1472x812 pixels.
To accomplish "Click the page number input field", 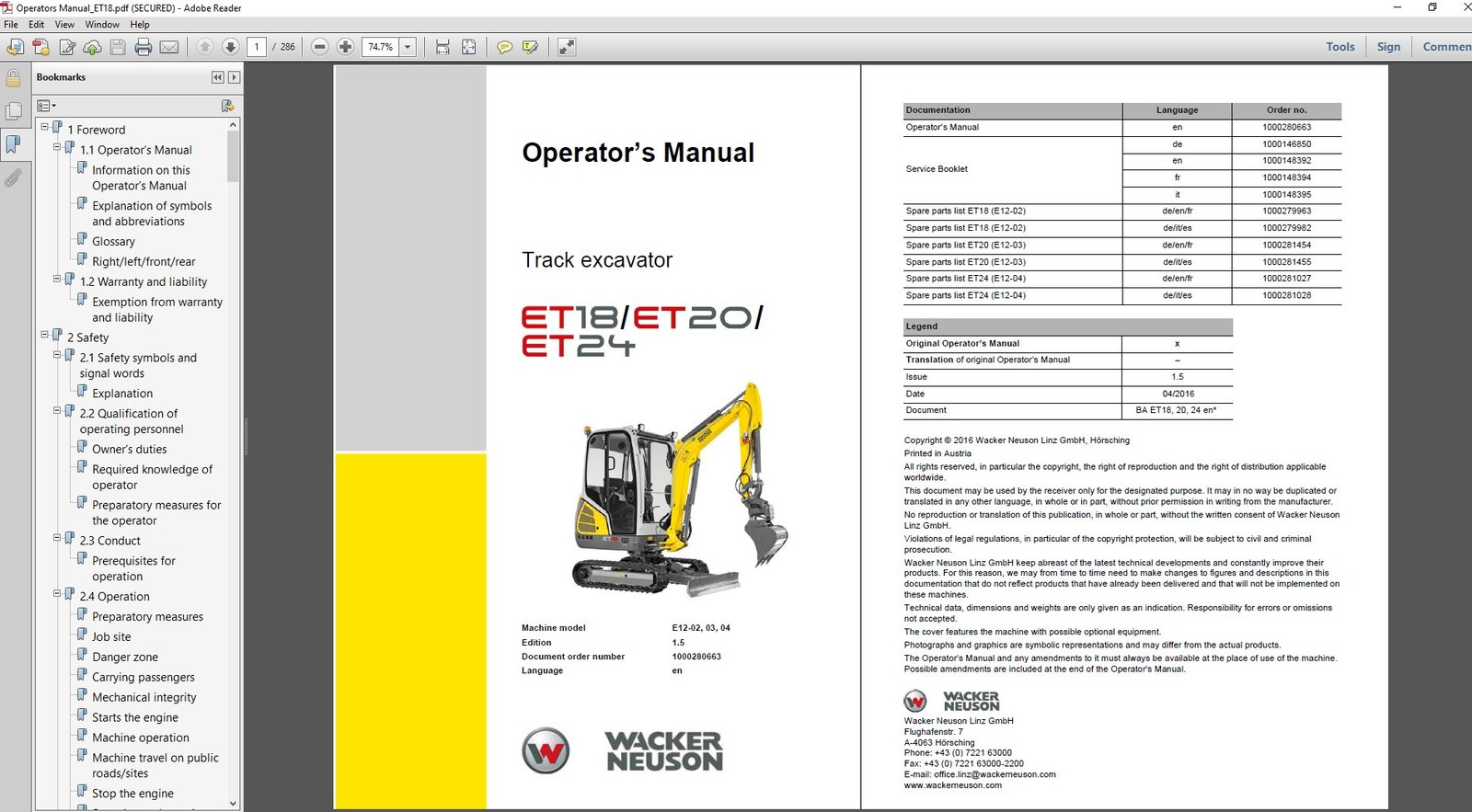I will [257, 47].
